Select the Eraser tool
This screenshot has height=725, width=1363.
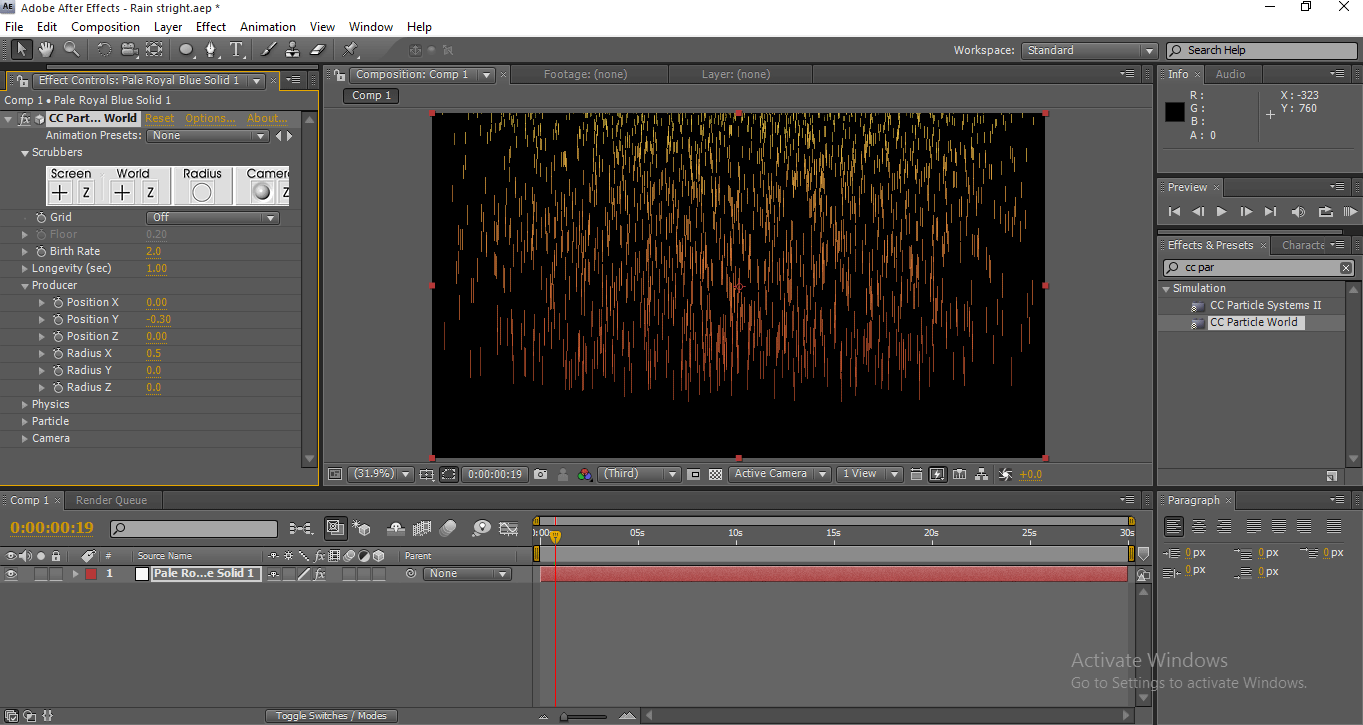click(x=318, y=49)
